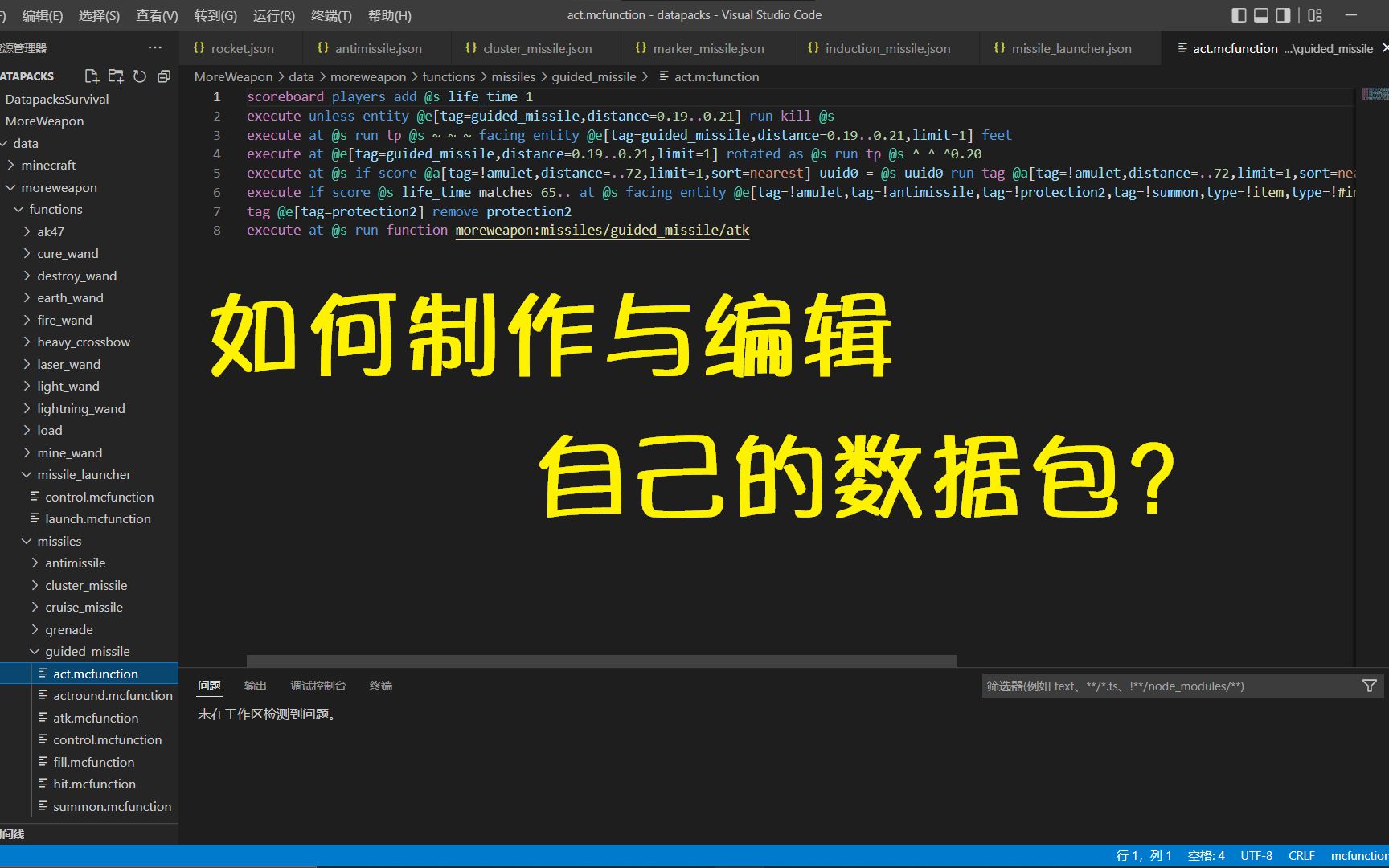Refresh the explorer with the refresh icon
Viewport: 1389px width, 868px height.
pos(140,76)
